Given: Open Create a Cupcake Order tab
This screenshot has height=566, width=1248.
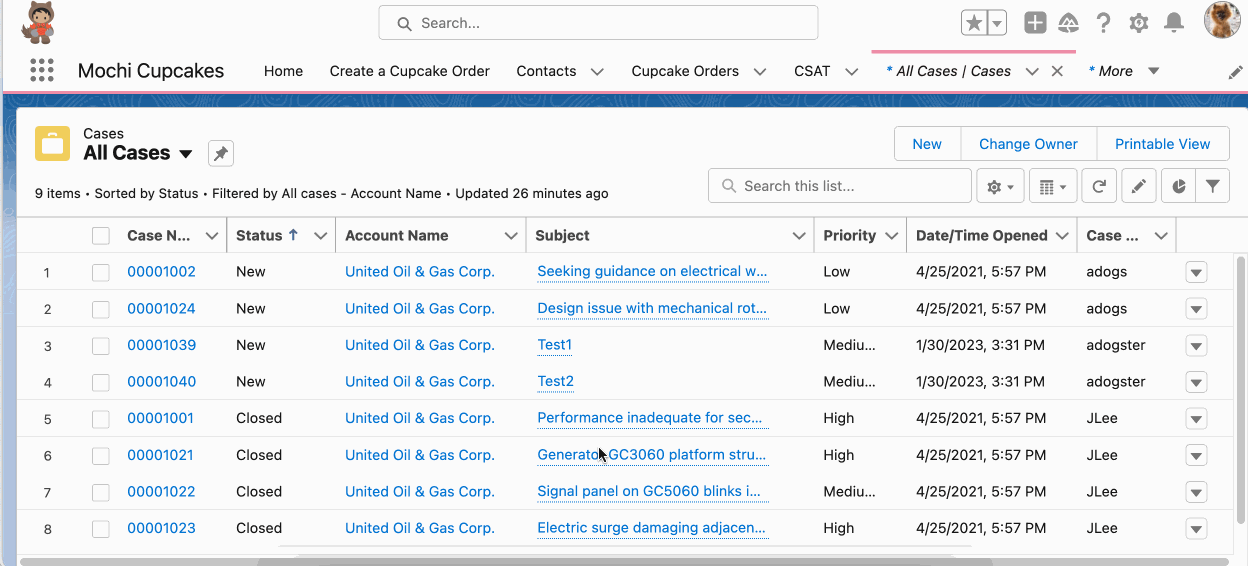Looking at the screenshot, I should [410, 71].
